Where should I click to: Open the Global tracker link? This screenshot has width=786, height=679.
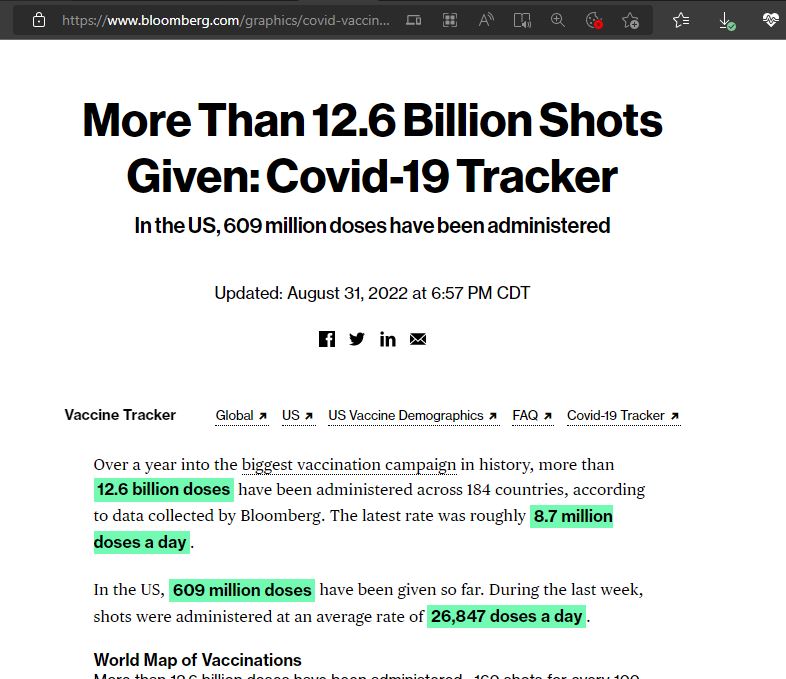coord(241,415)
